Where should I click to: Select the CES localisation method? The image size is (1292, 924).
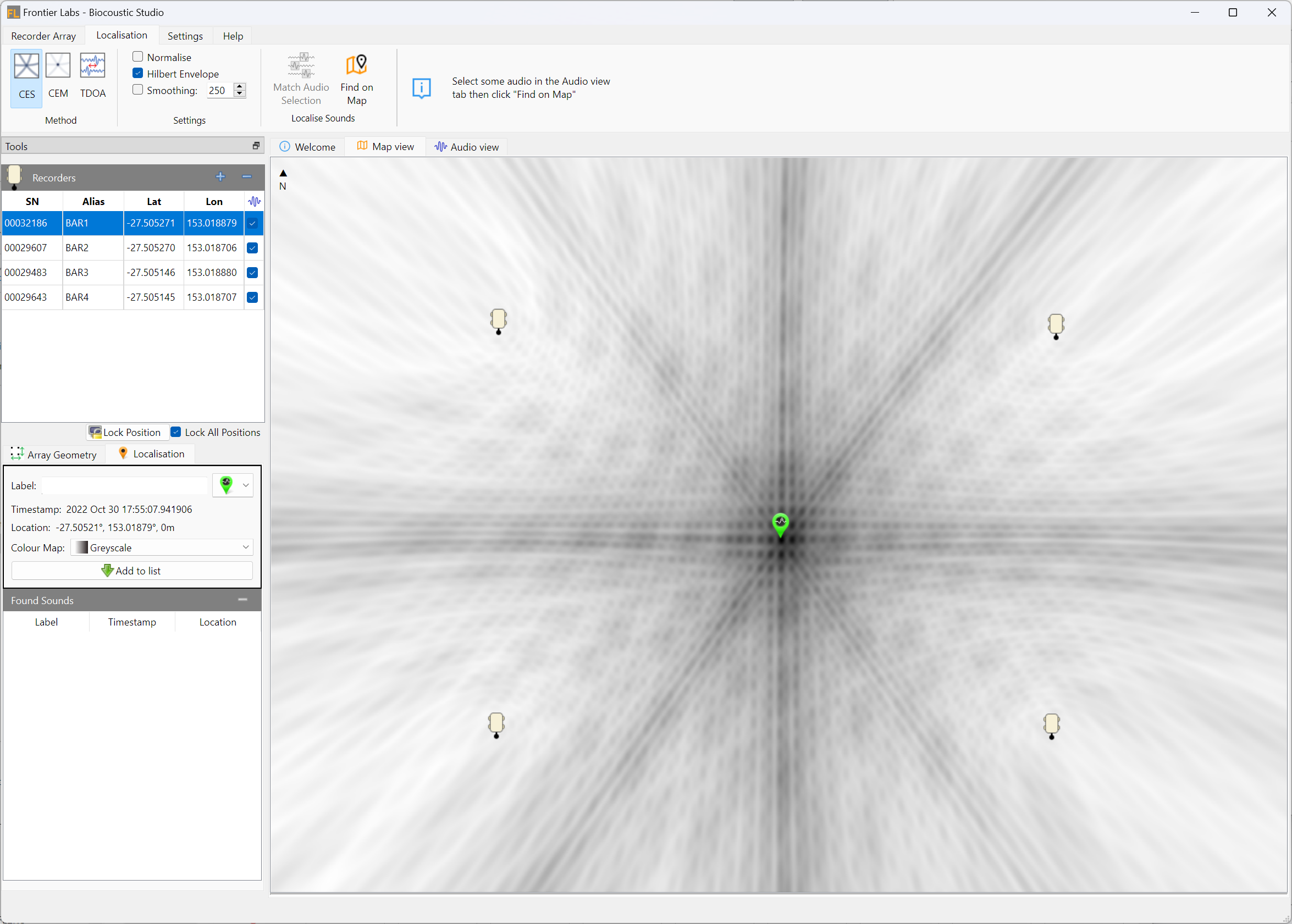point(26,78)
